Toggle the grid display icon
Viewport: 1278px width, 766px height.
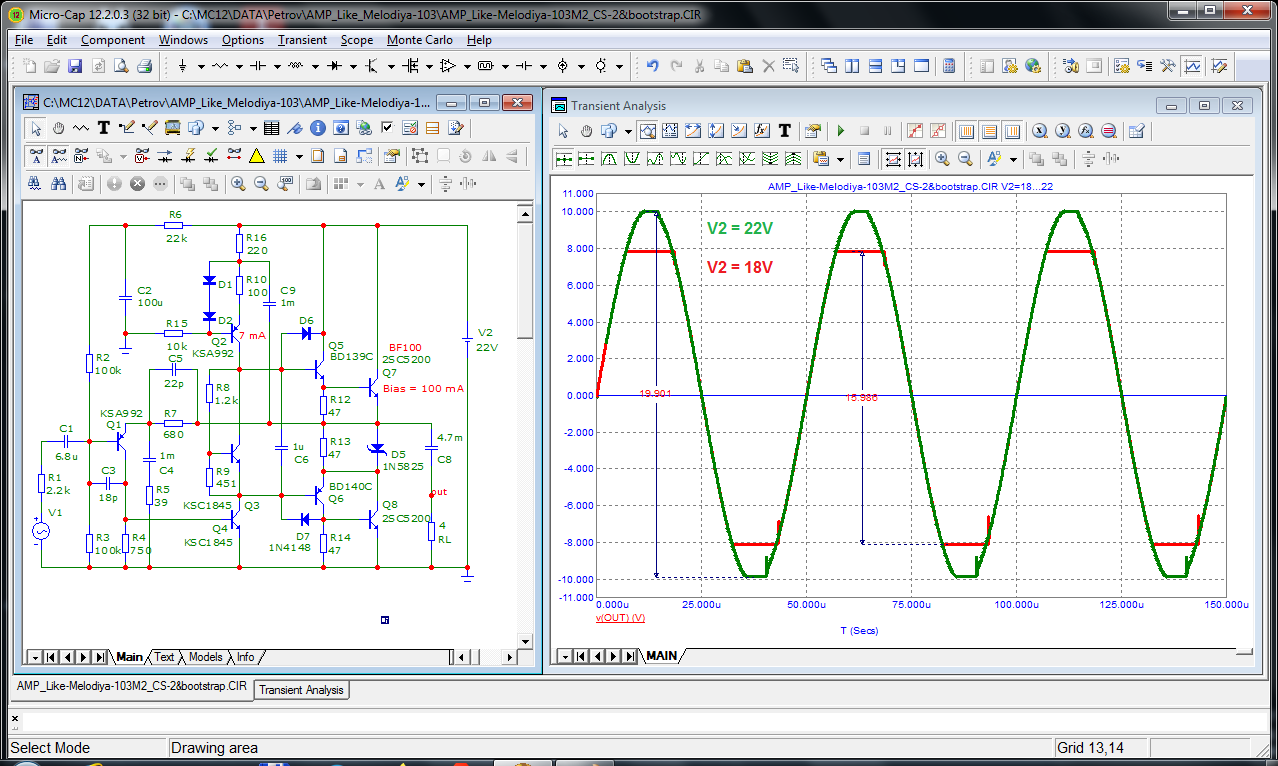(x=281, y=156)
